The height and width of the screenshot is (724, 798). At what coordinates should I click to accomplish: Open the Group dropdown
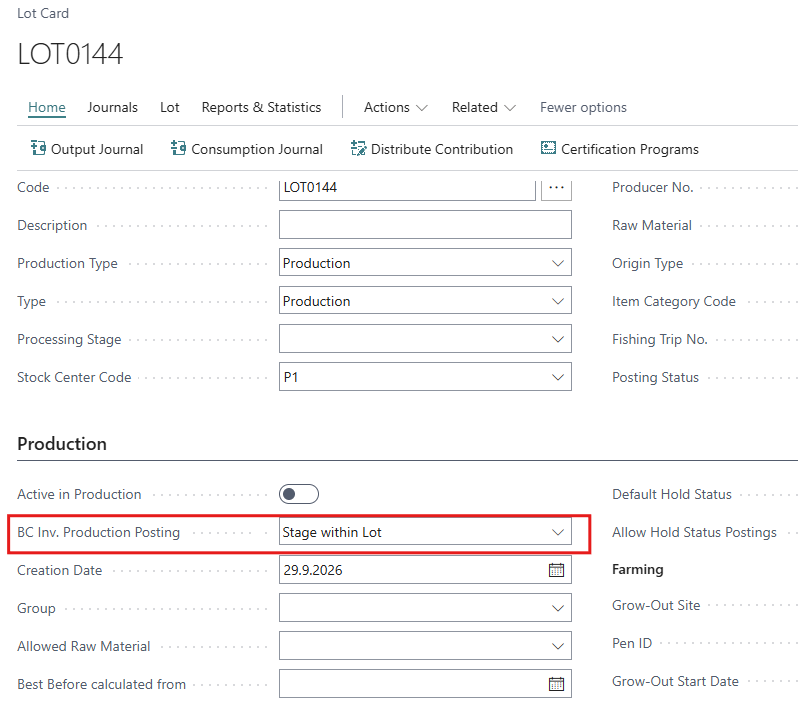pos(558,608)
